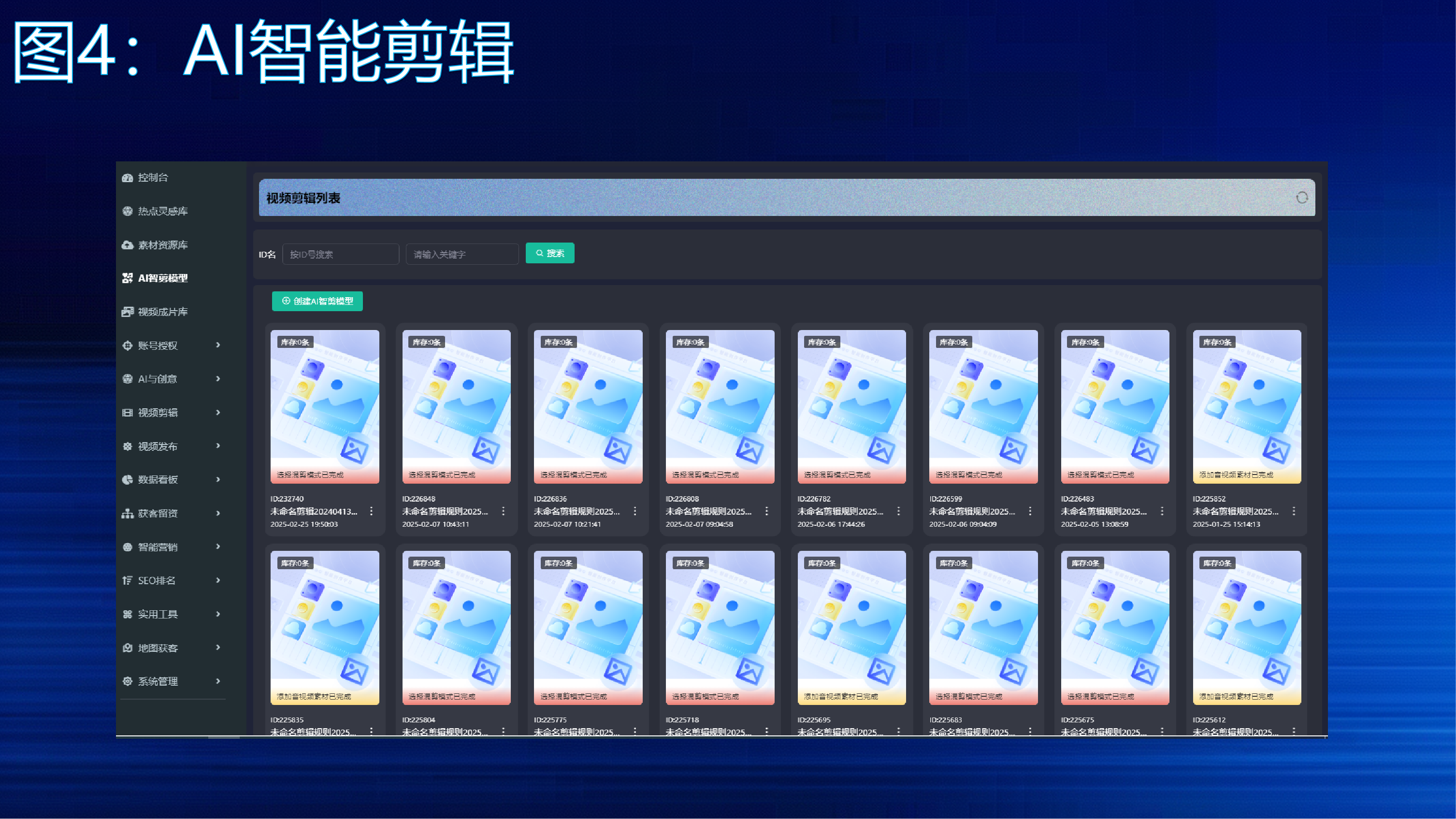Open the 控制台 dashboard icon
Screen dimensions: 1456x819
pyautogui.click(x=127, y=177)
